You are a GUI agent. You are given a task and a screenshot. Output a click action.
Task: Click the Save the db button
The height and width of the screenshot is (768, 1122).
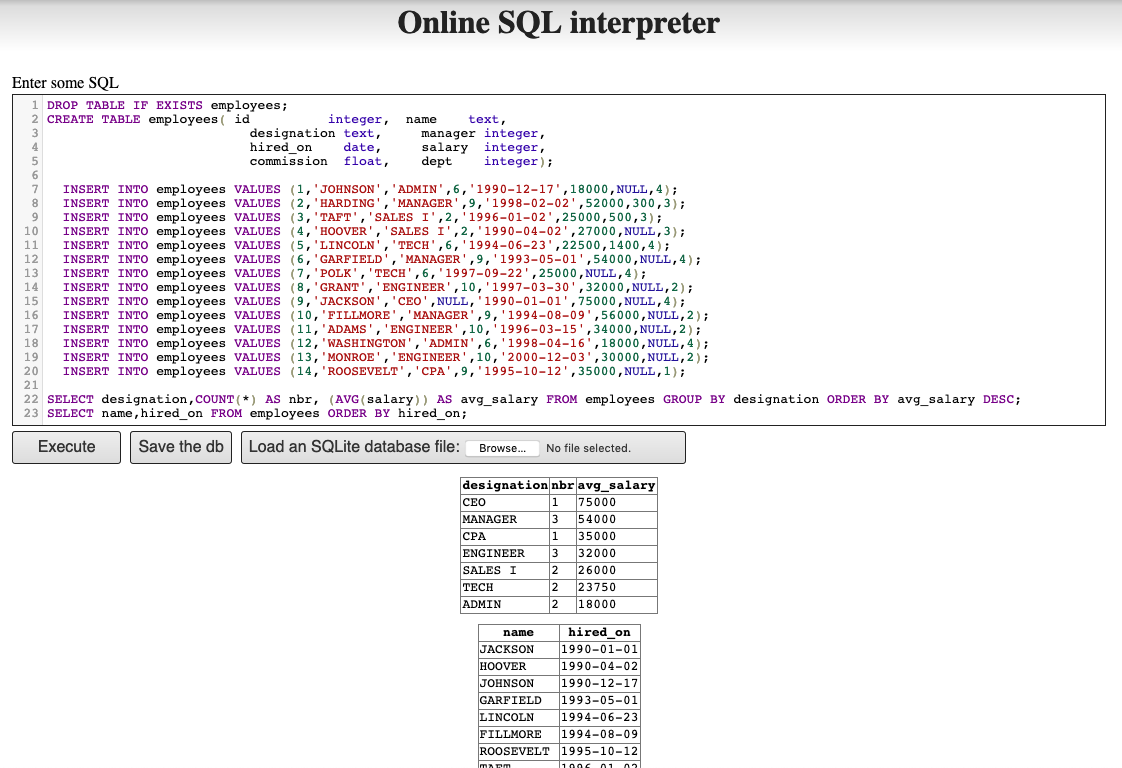(181, 447)
